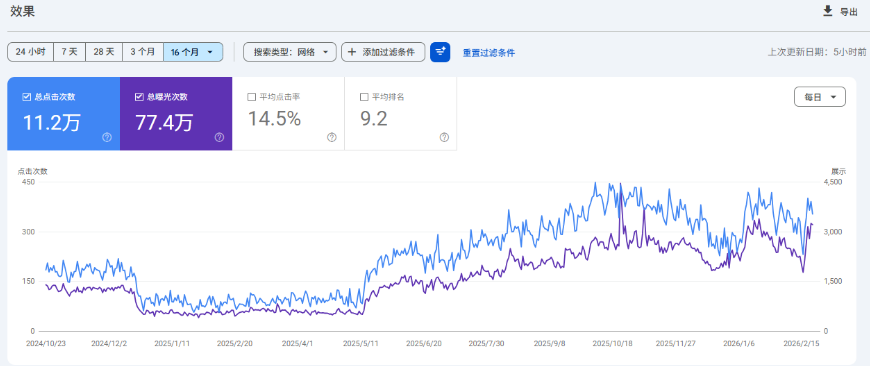870x366 pixels.
Task: Click the 2025/5/11 x-axis date label
Action: pos(360,343)
